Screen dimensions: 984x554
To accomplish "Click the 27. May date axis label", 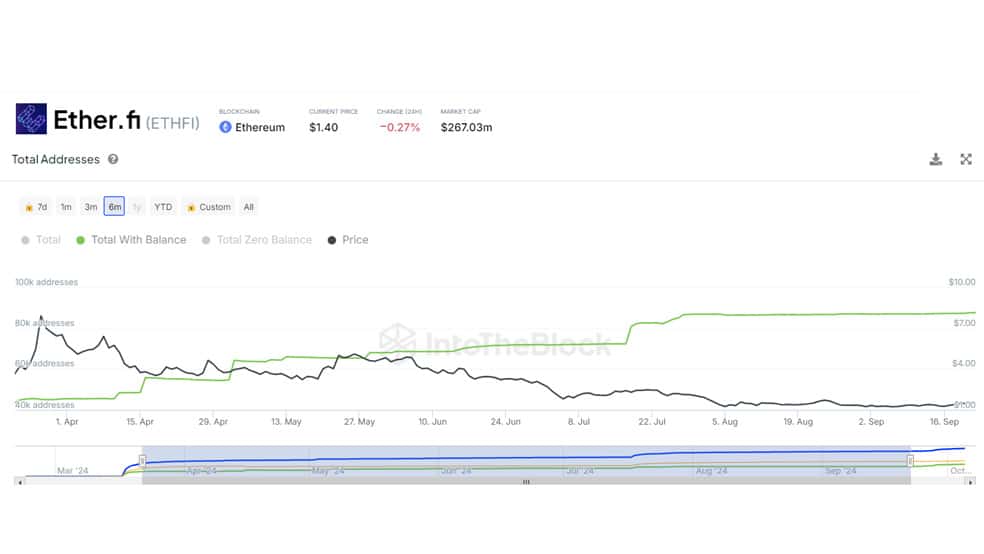I will [x=359, y=422].
